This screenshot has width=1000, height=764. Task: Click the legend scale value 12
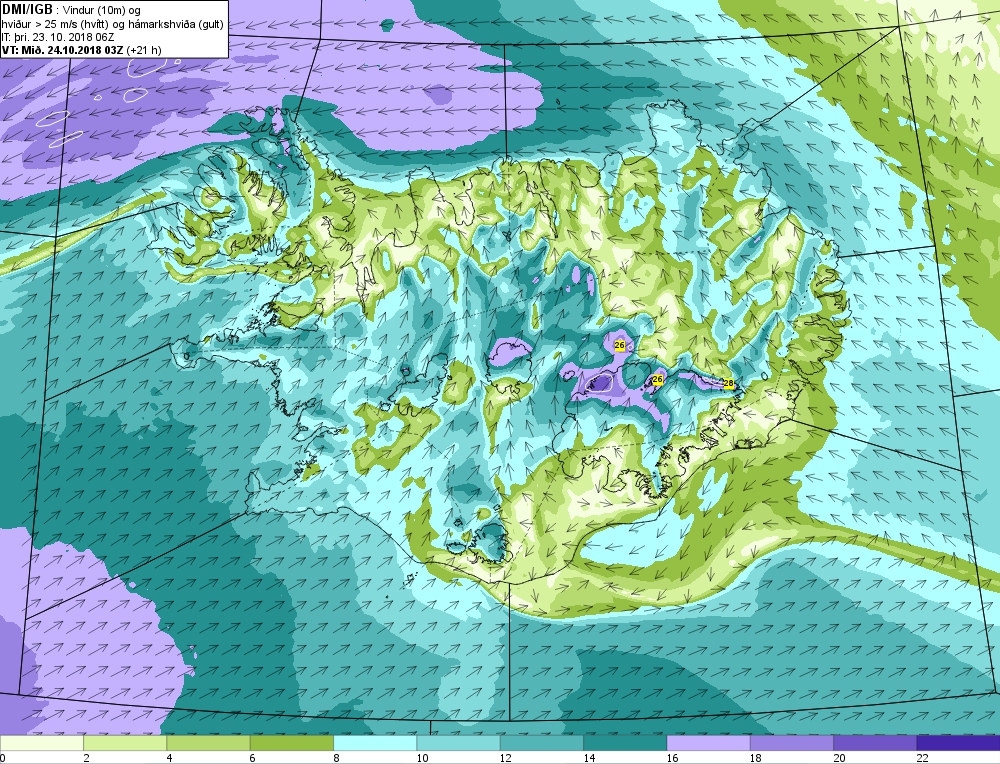click(x=505, y=758)
